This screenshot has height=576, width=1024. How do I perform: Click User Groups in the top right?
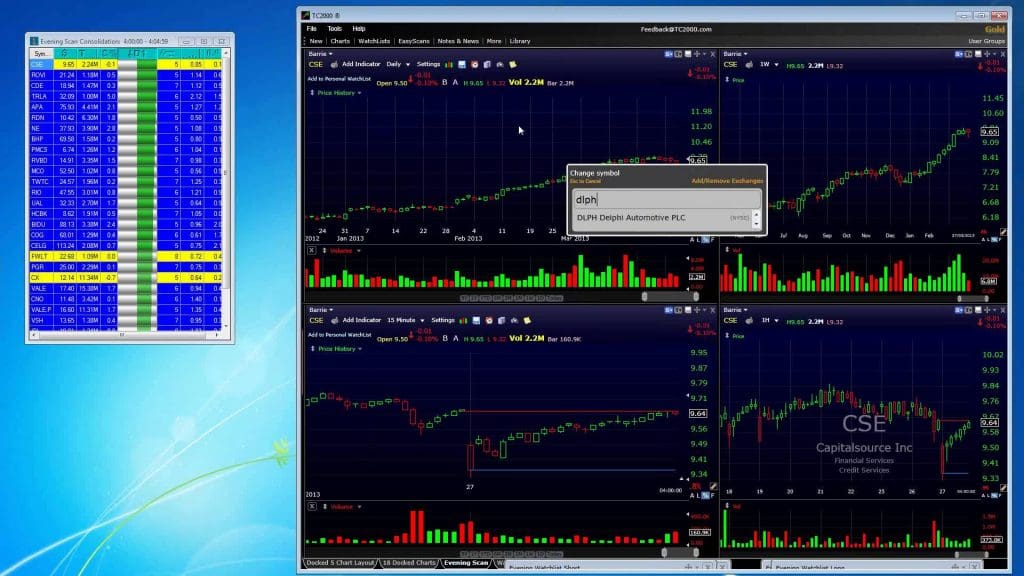(x=986, y=41)
